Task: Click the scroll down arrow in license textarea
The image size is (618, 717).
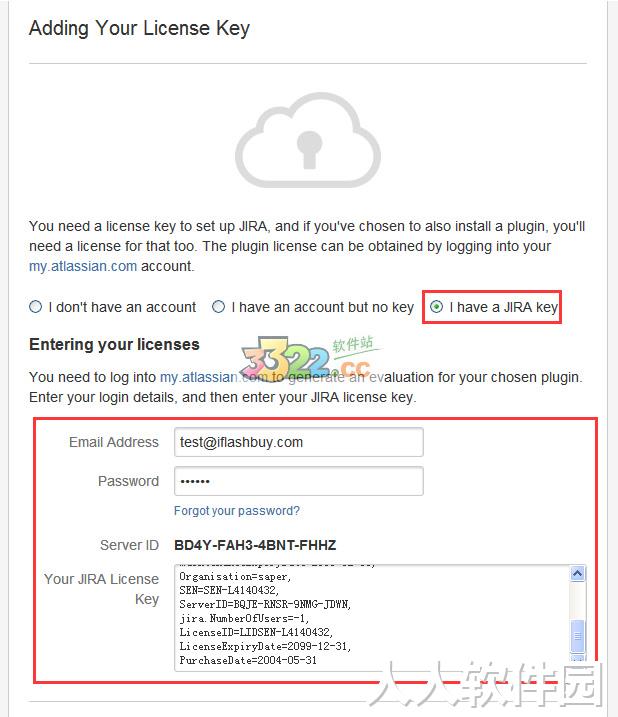Action: 577,658
